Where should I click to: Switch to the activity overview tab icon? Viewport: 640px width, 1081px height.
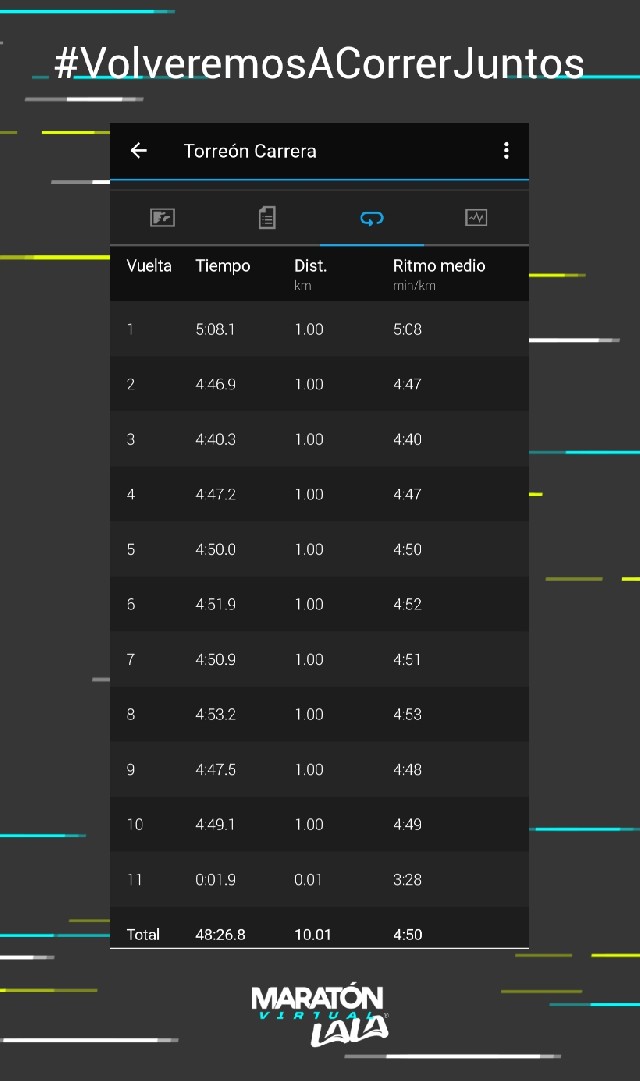click(x=162, y=217)
